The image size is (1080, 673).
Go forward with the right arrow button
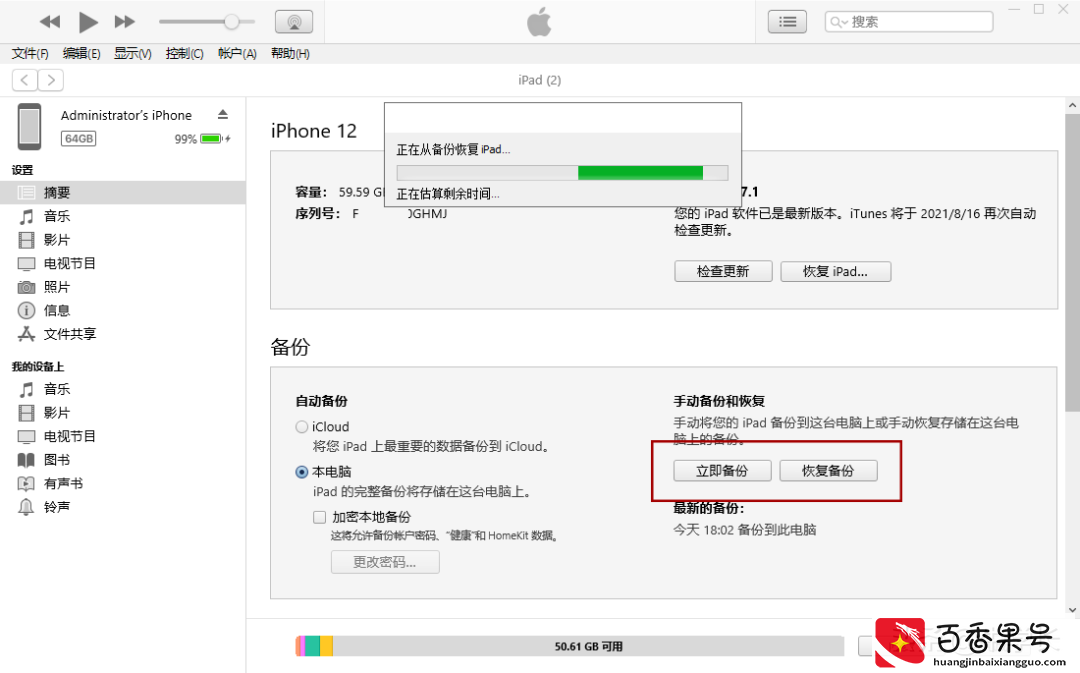pyautogui.click(x=51, y=80)
